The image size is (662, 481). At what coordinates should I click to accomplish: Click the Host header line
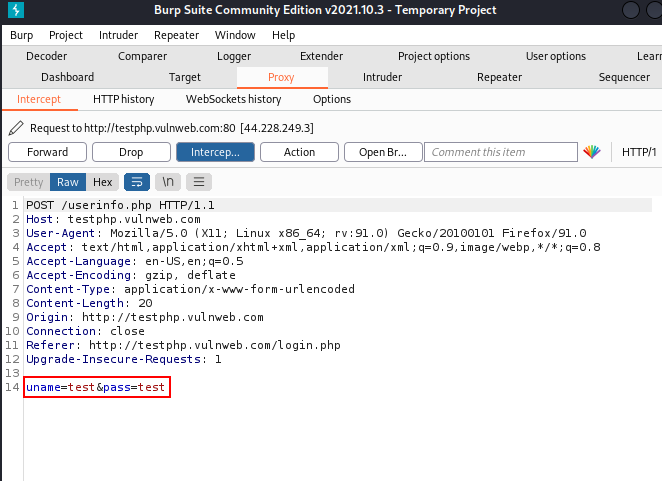tap(113, 219)
